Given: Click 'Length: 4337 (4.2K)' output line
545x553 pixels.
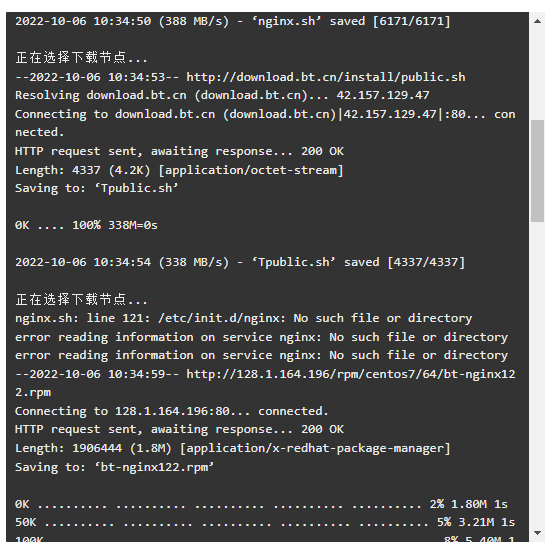Looking at the screenshot, I should point(179,170).
